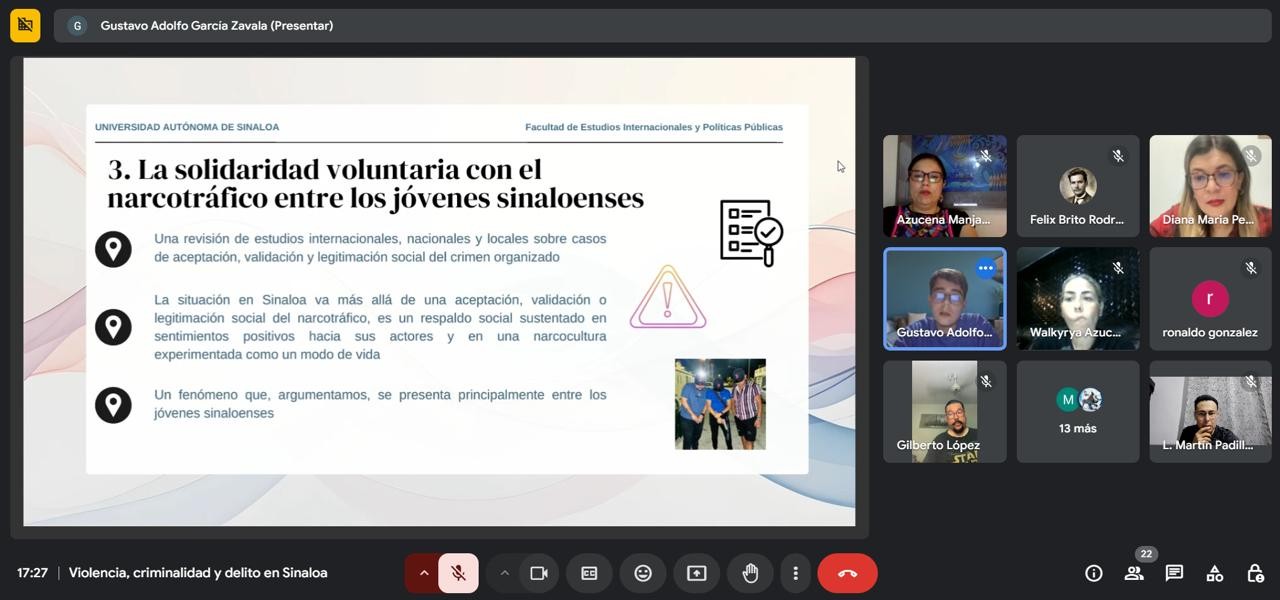This screenshot has width=1280, height=600.
Task: Select Walkyrya Azuc video tile
Action: [1077, 299]
